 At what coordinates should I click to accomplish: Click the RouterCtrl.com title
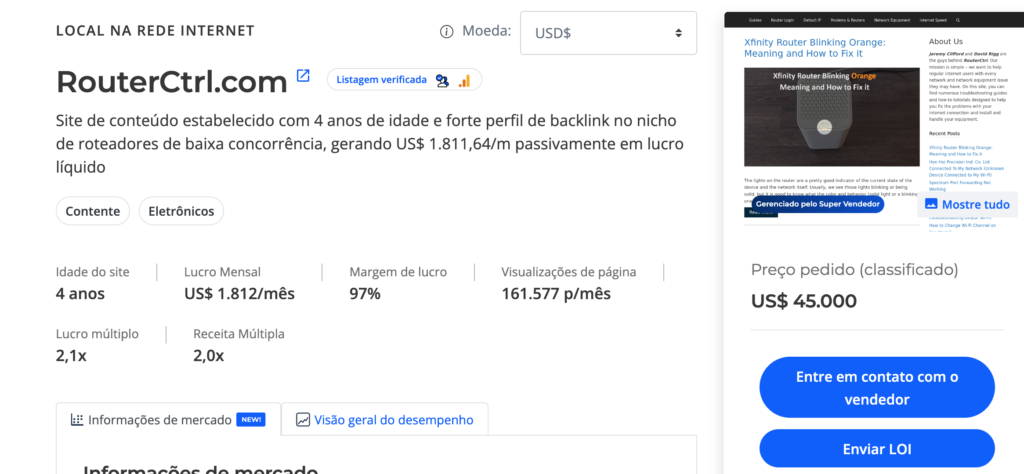click(x=172, y=82)
